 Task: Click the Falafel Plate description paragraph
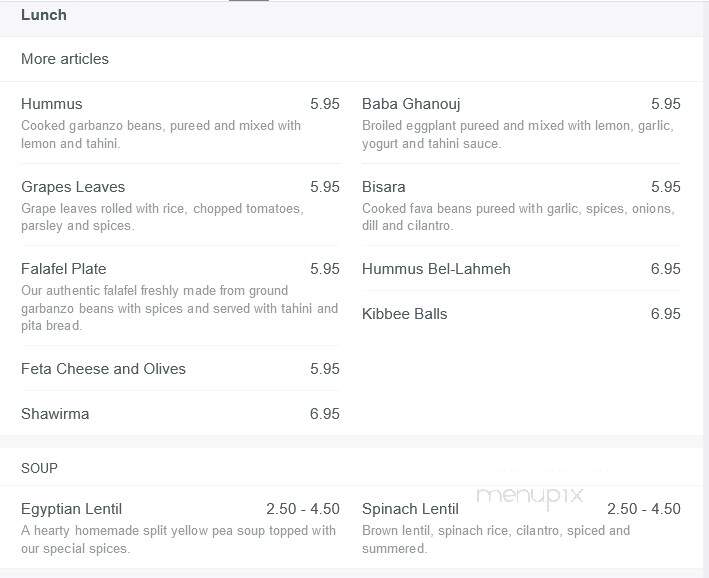(x=180, y=308)
